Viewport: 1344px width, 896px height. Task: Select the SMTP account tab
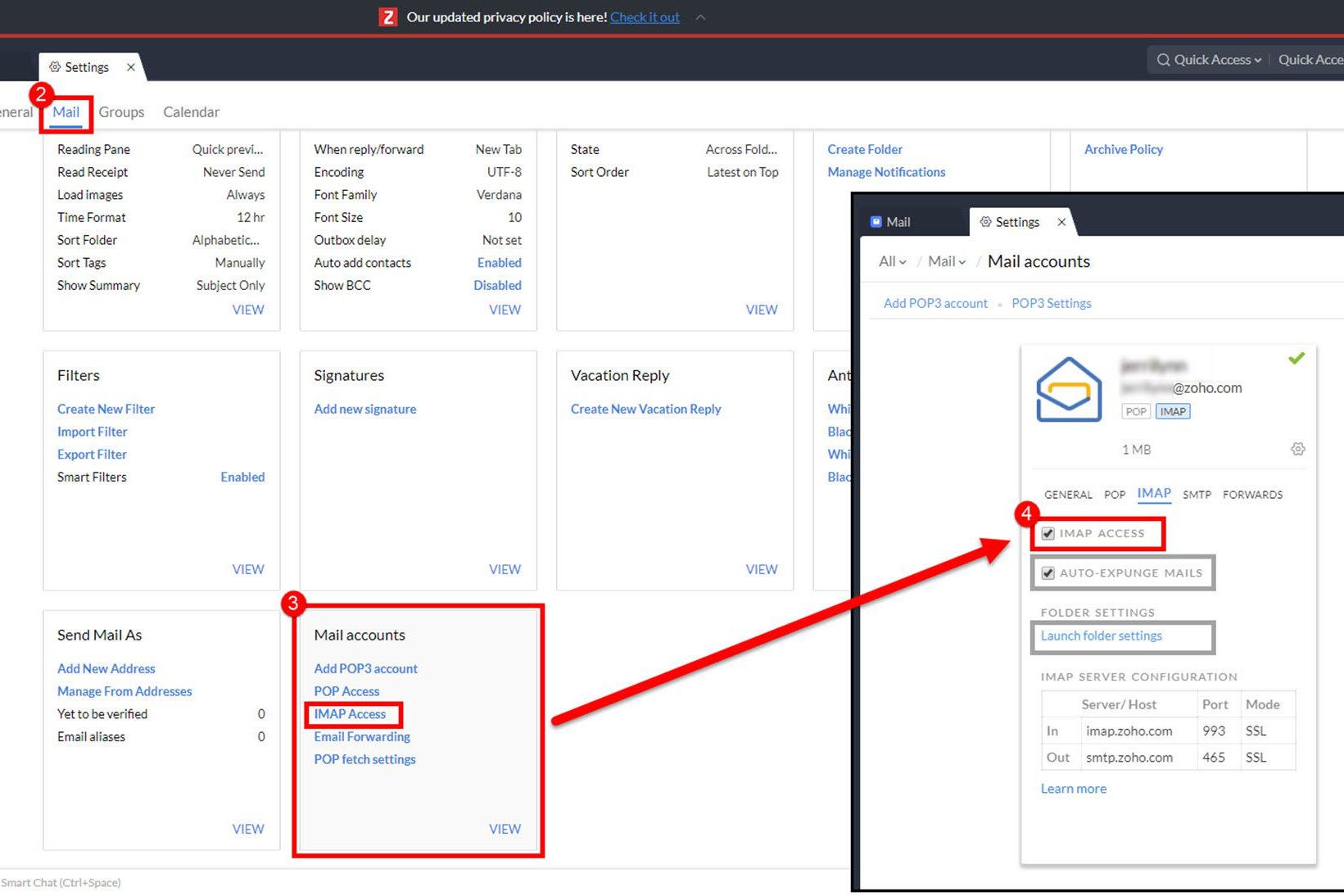pyautogui.click(x=1197, y=495)
